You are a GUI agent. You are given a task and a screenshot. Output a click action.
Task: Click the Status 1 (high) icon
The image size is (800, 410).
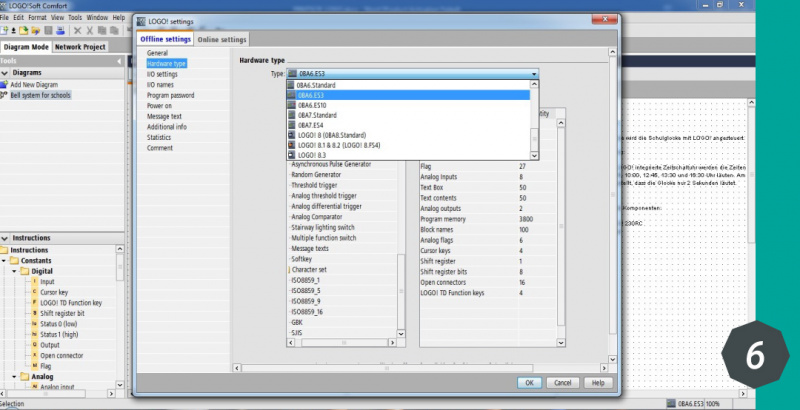pyautogui.click(x=34, y=334)
